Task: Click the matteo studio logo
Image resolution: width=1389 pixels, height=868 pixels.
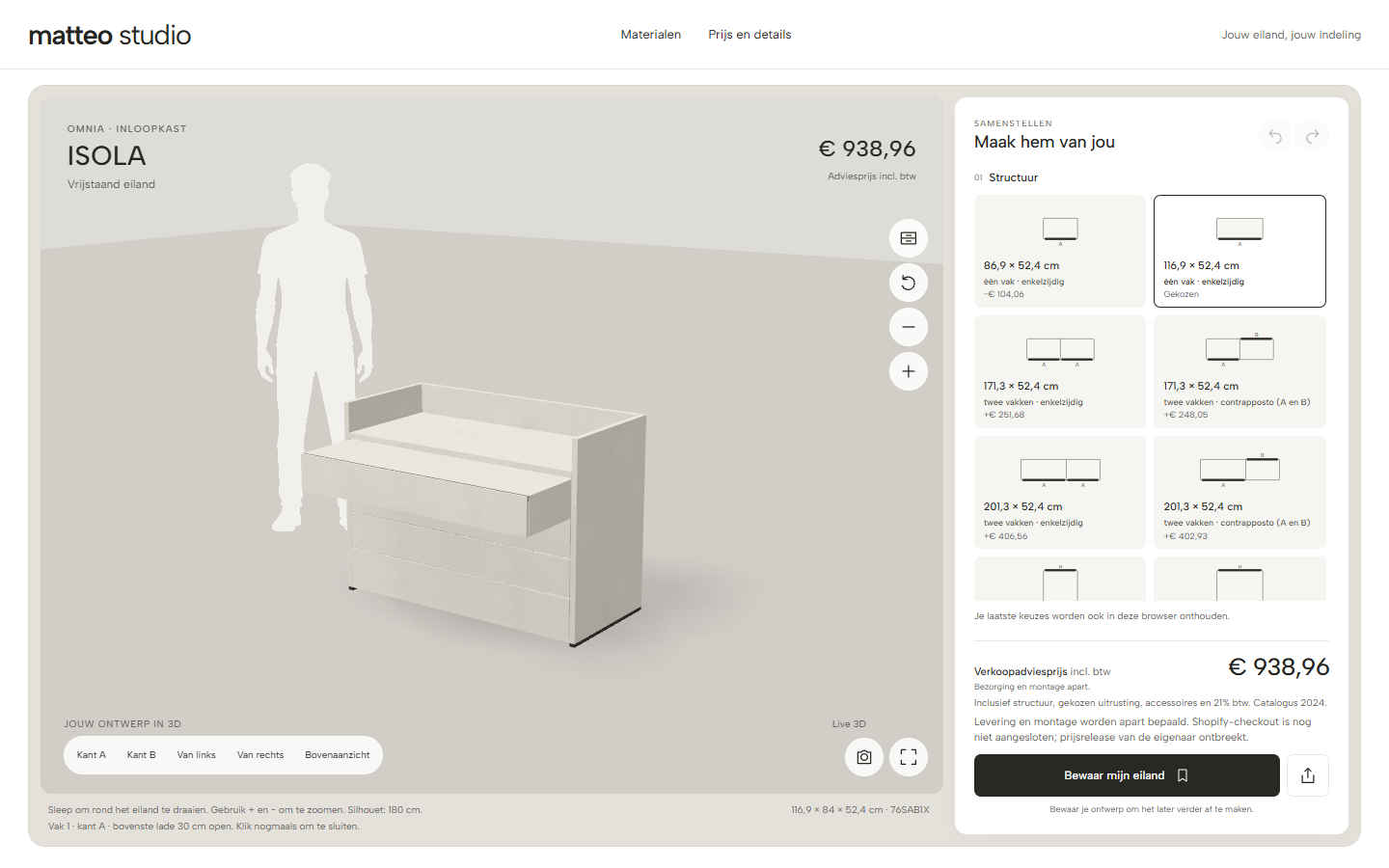Action: (x=110, y=36)
